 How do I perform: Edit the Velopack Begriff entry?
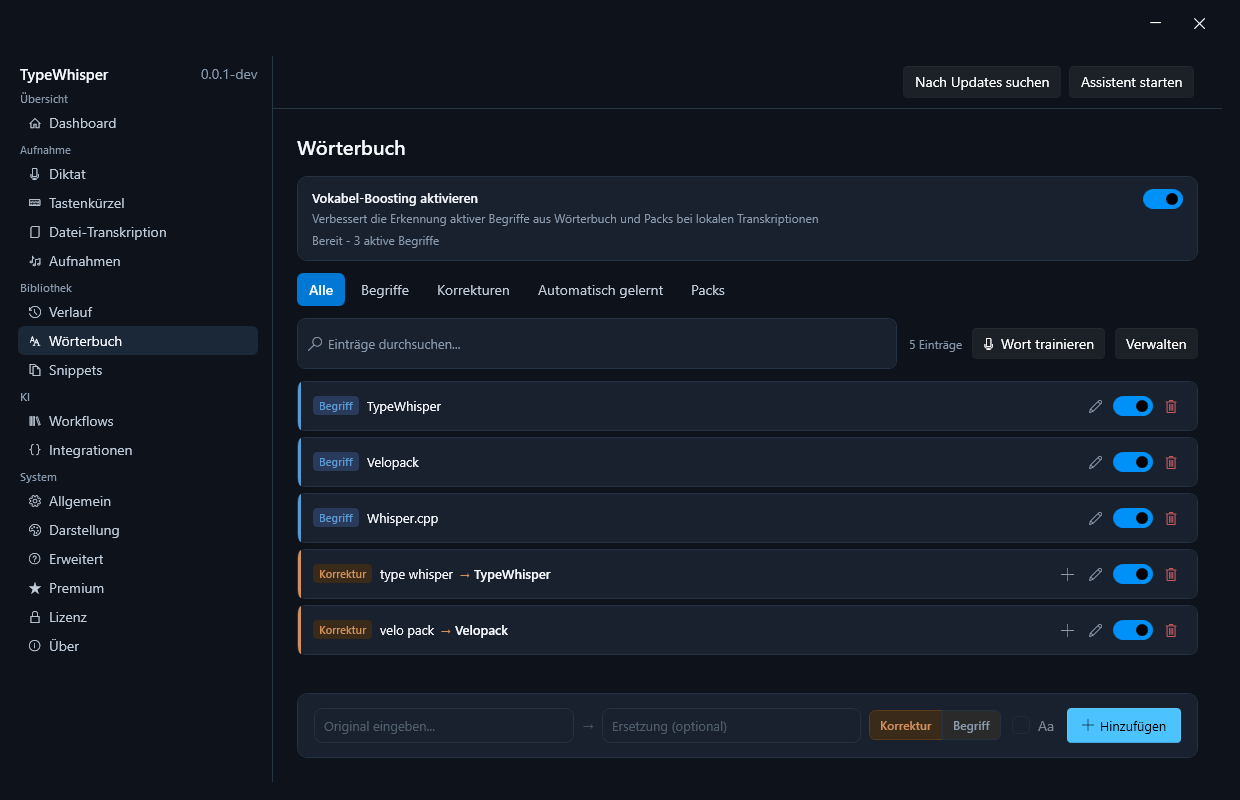1095,462
